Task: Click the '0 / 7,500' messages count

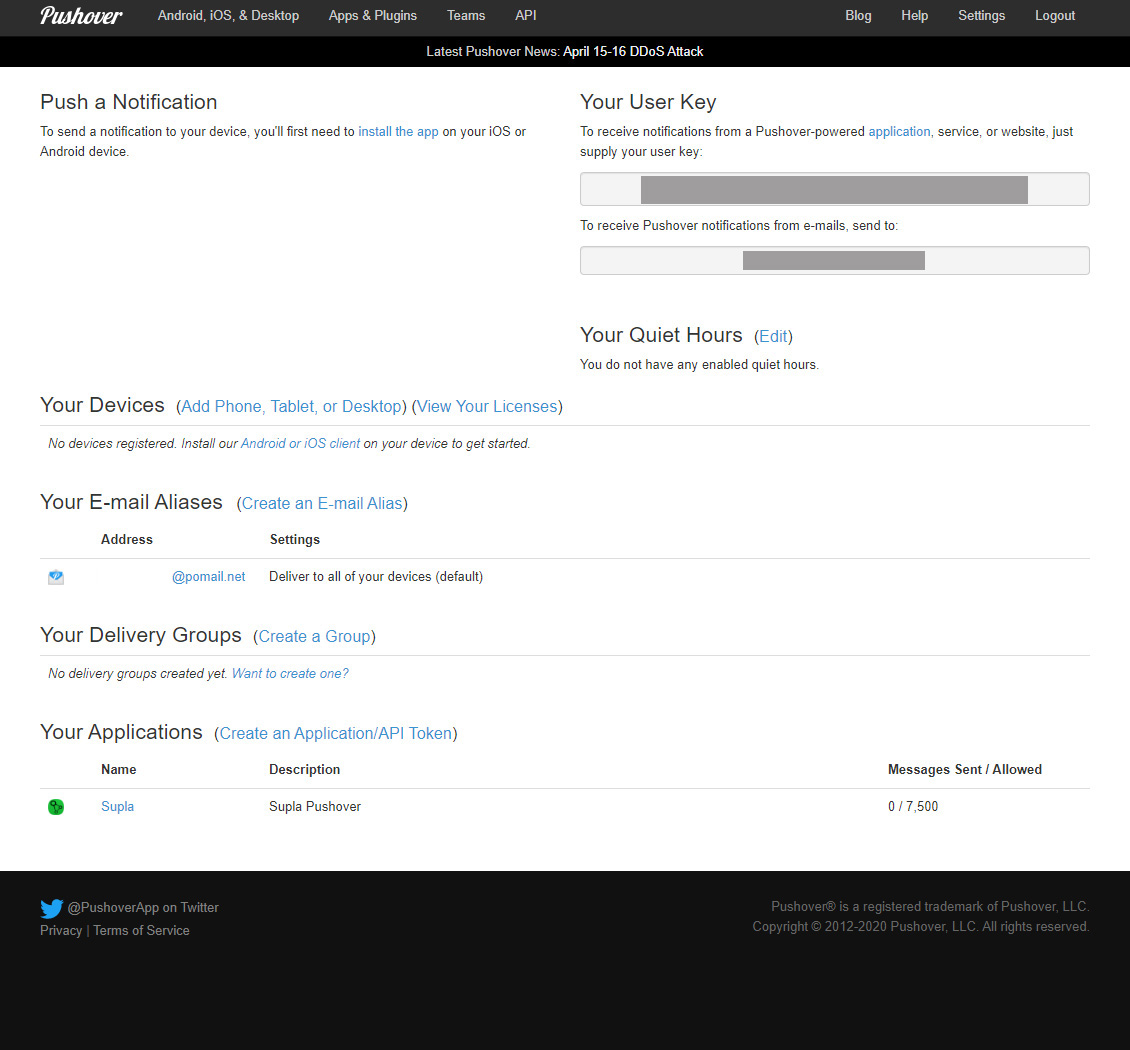Action: point(913,806)
